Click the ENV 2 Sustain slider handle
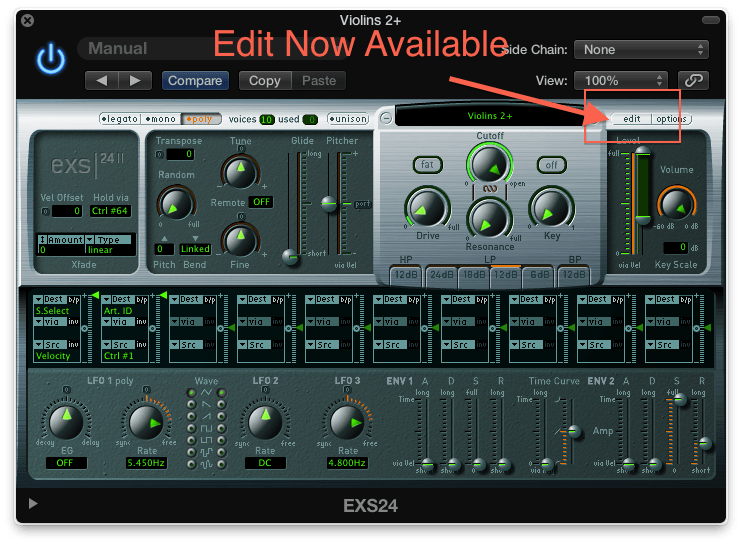The image size is (742, 545). [x=680, y=400]
